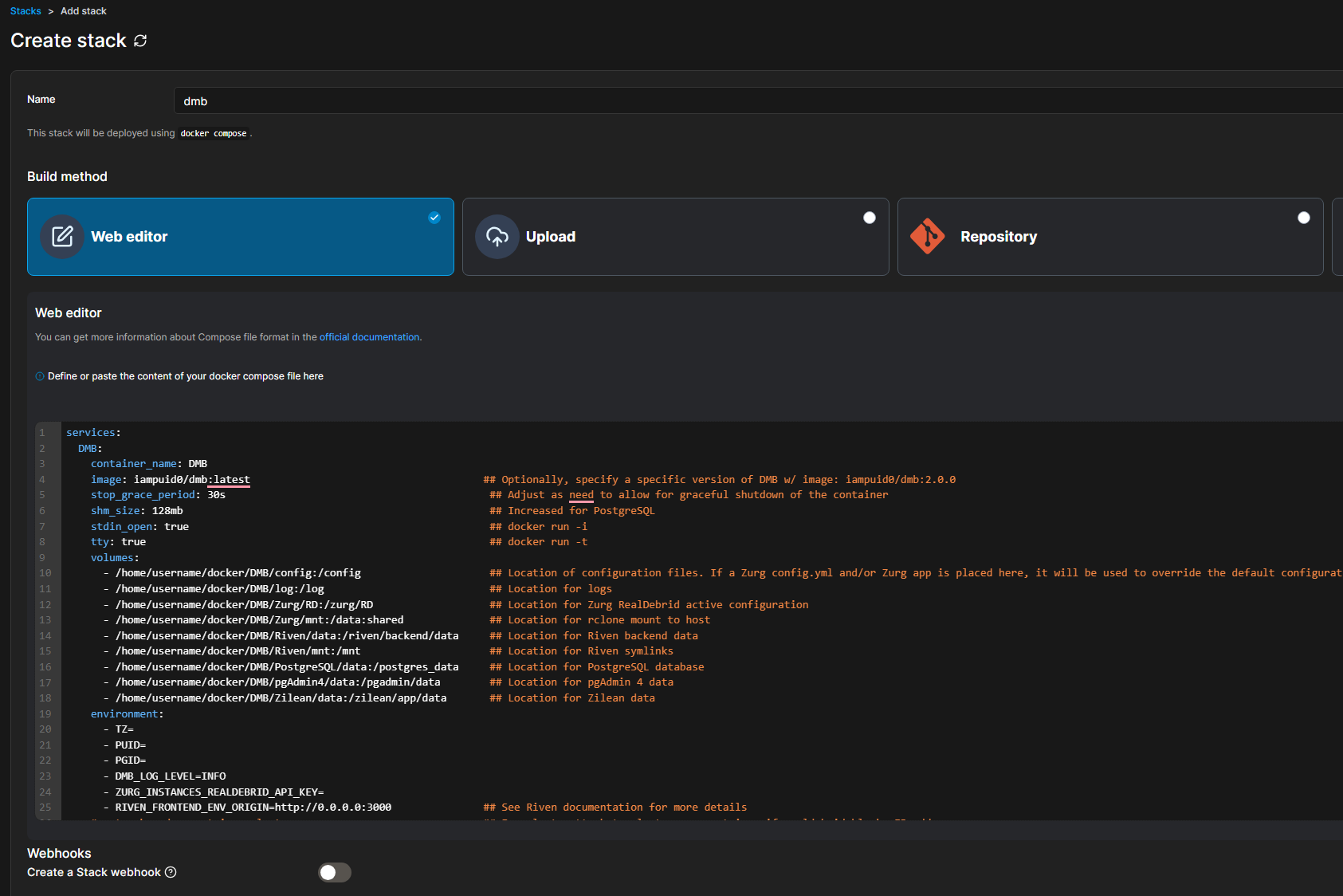
Task: Click the 'docker run -i' comment
Action: [x=539, y=527]
